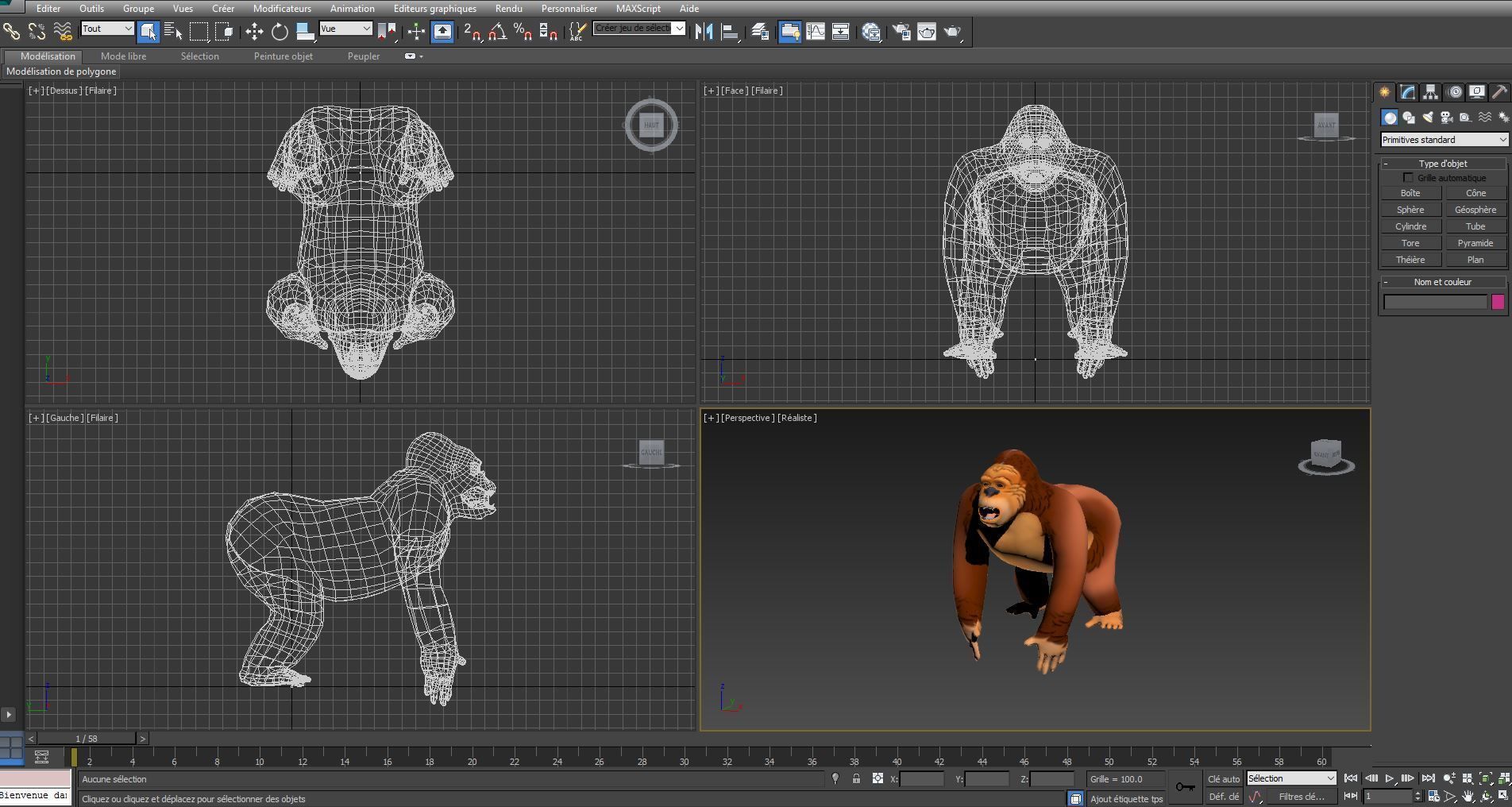Open the Utilities hammer panel tab
Screen dimensions: 1512x807
pos(1499,92)
